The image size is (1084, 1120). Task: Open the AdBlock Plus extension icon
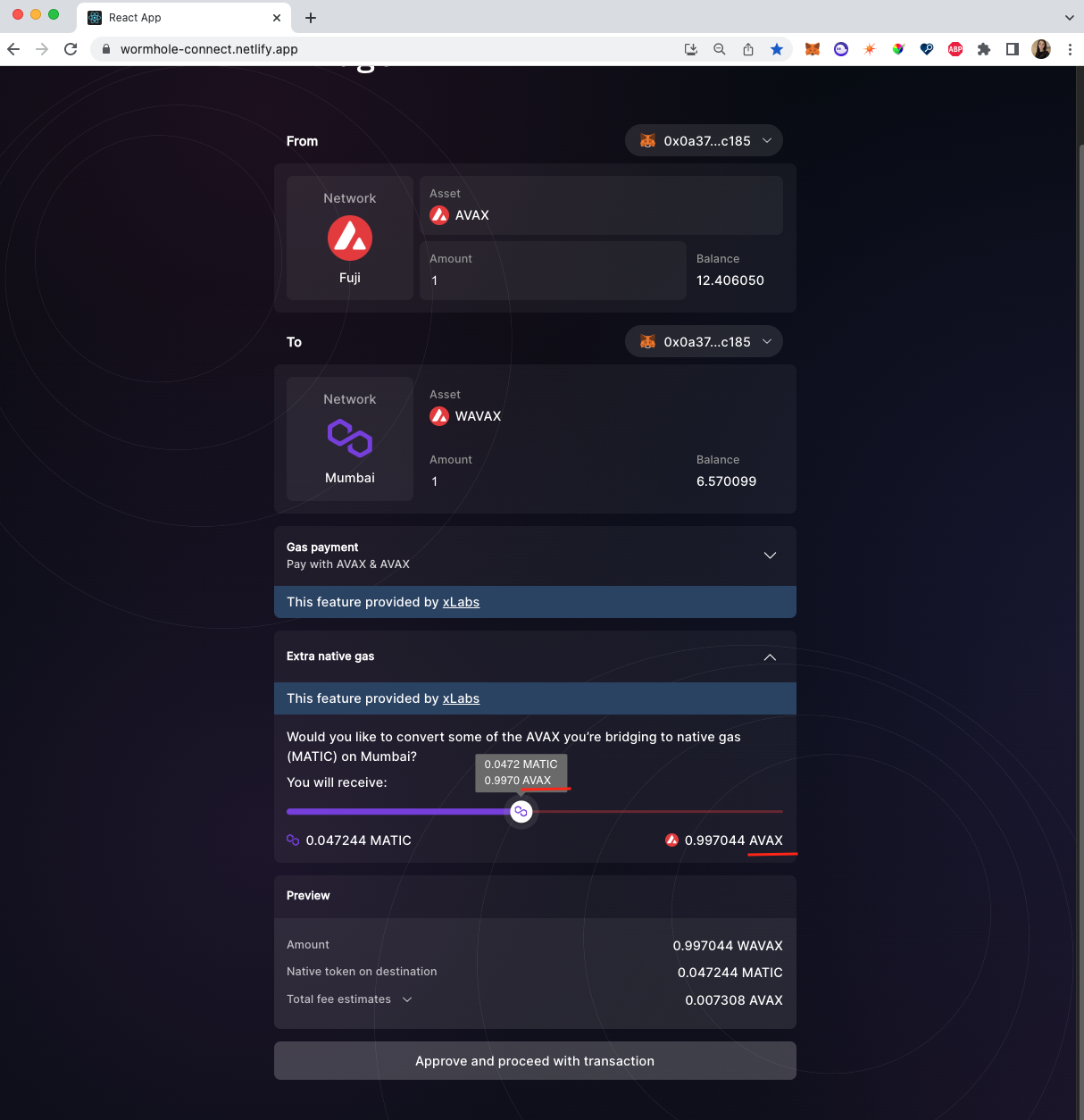coord(955,49)
